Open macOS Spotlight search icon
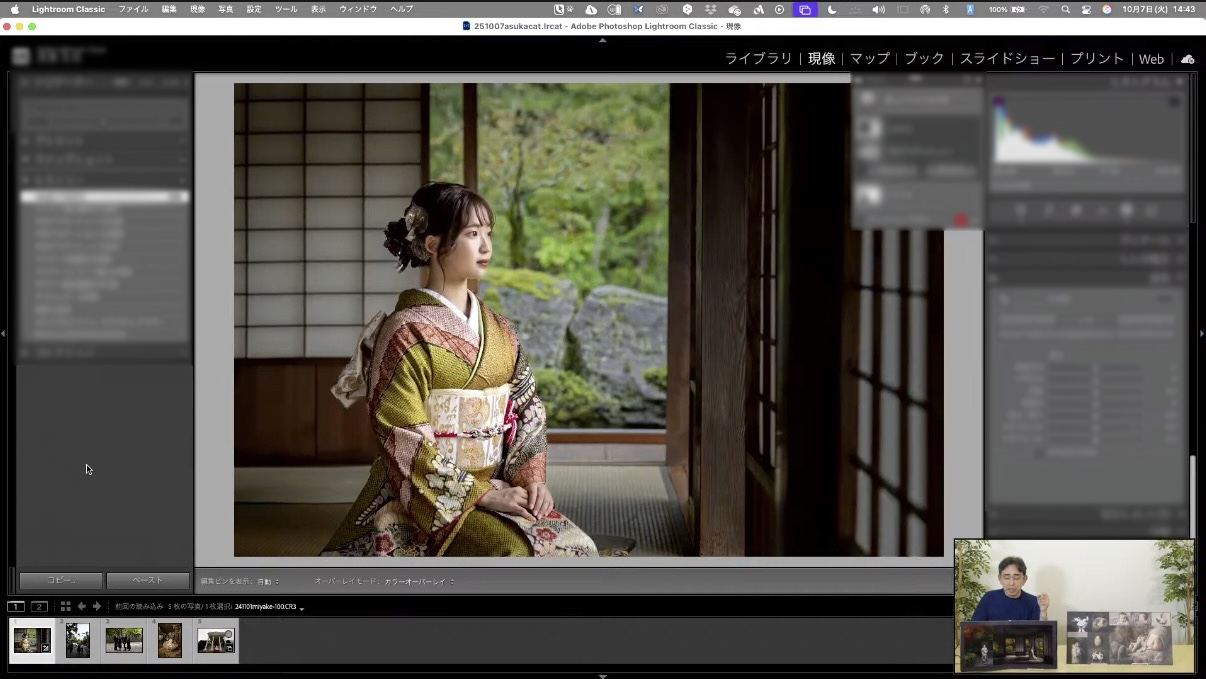The height and width of the screenshot is (679, 1206). [x=1065, y=9]
